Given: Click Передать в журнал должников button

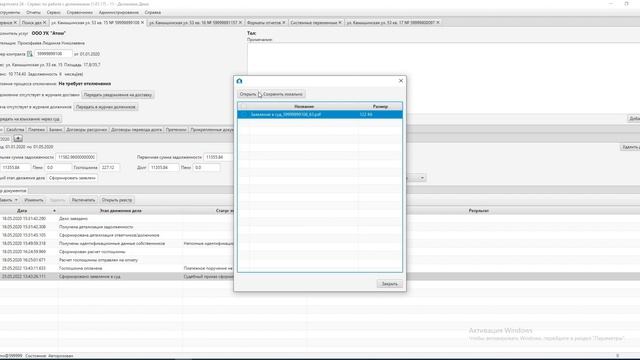Looking at the screenshot, I should click(106, 107).
